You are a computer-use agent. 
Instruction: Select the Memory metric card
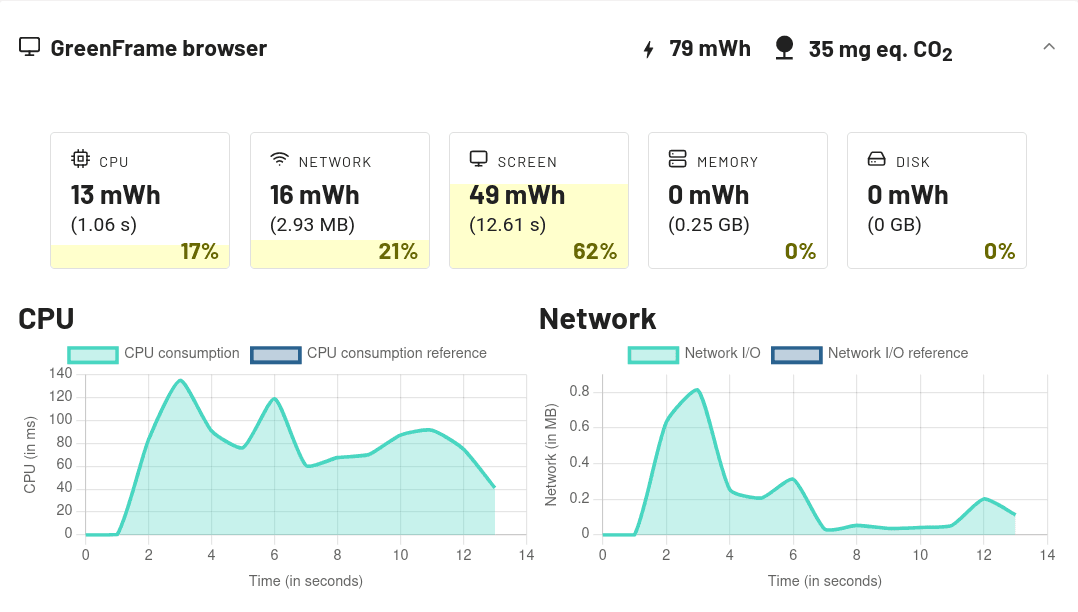point(738,200)
